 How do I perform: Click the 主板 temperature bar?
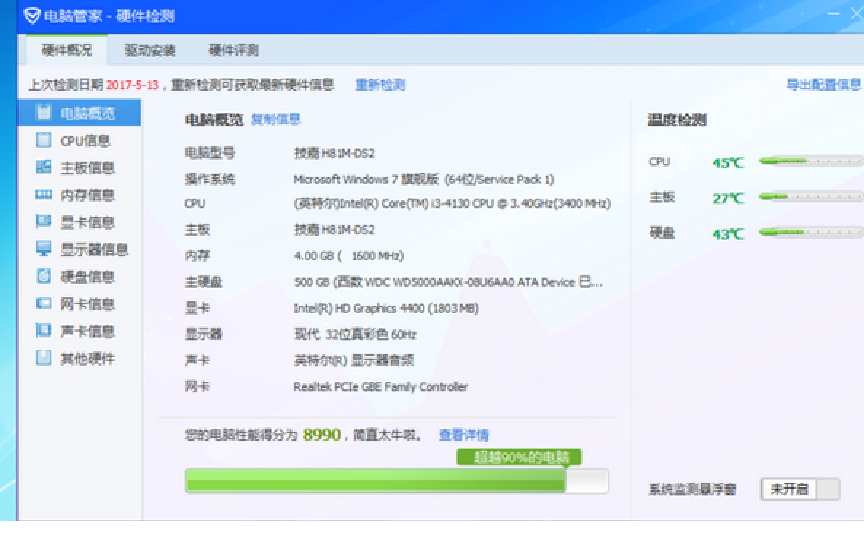810,197
